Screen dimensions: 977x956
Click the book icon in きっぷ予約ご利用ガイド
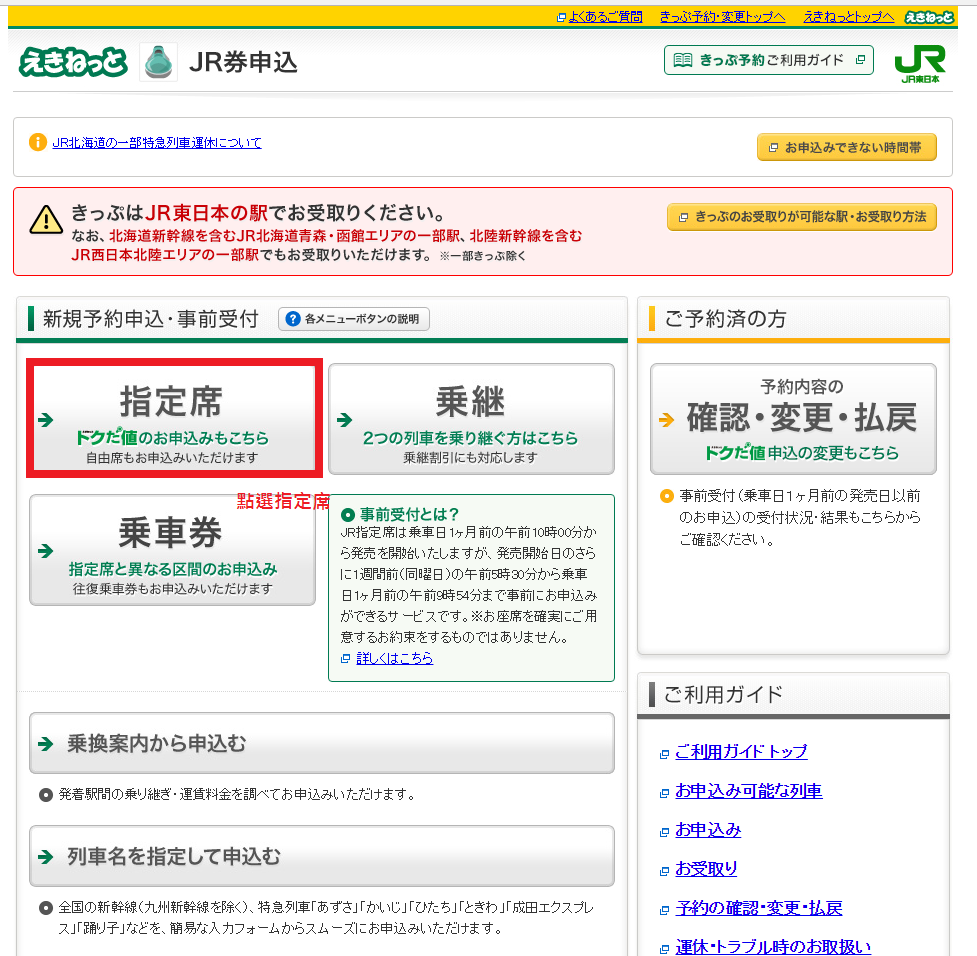[x=683, y=60]
